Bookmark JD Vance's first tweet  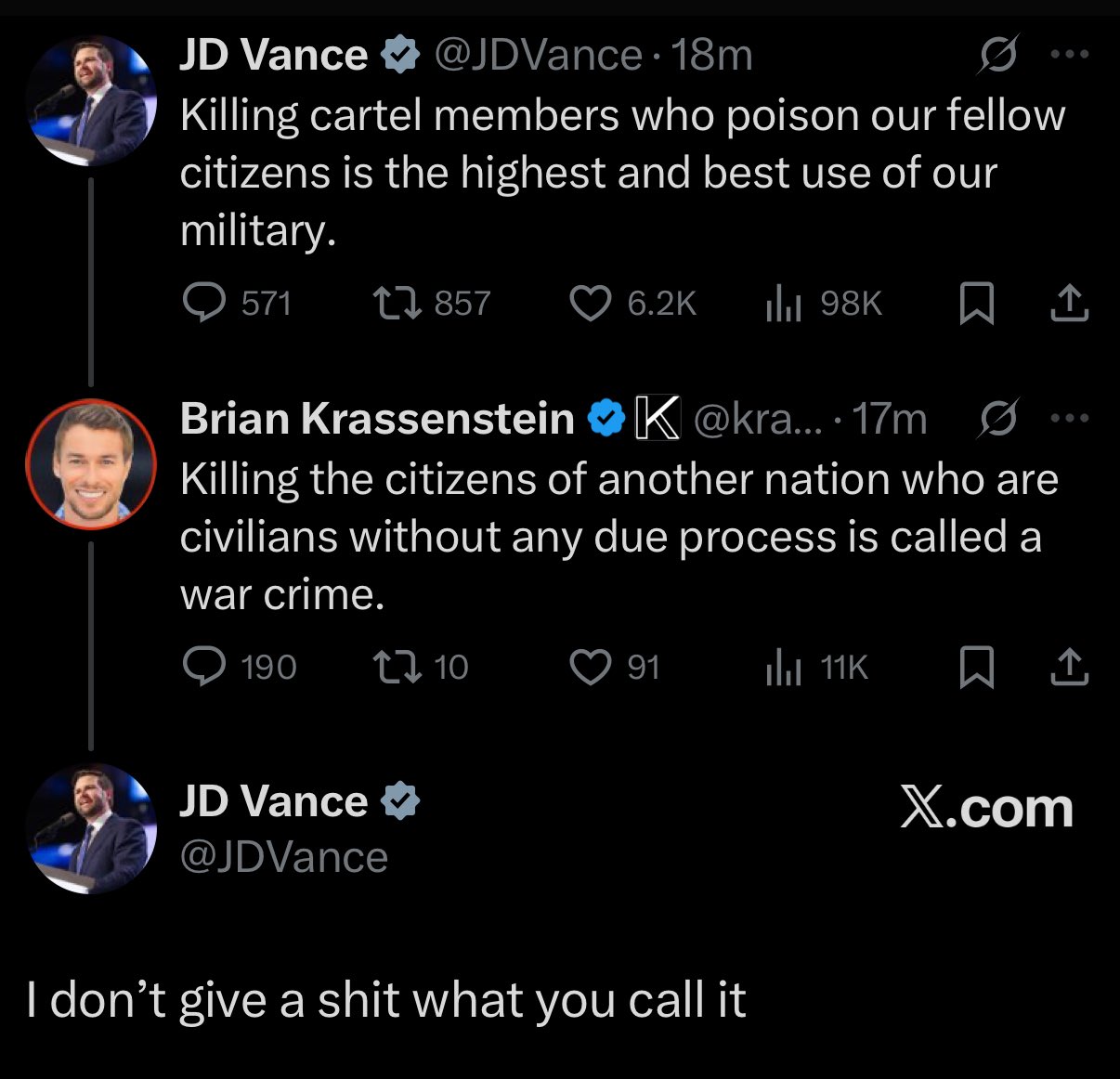point(976,303)
